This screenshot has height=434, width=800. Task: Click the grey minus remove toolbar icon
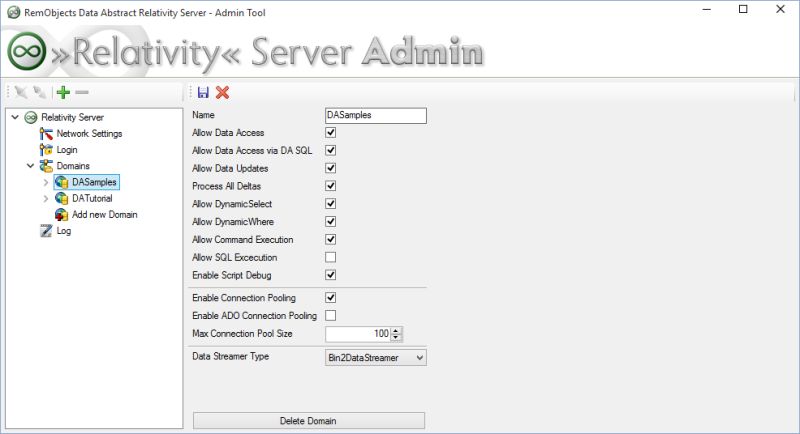pos(82,92)
